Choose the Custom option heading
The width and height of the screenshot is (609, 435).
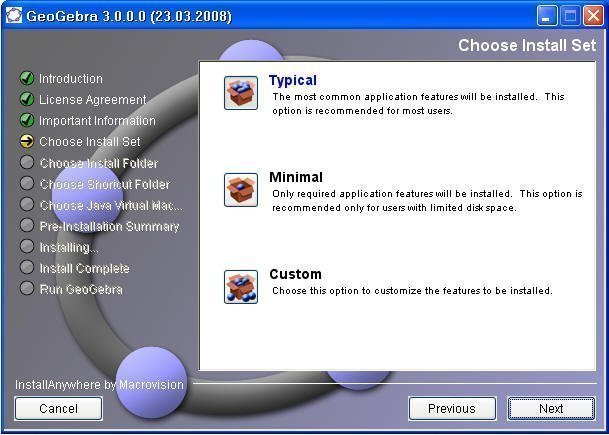(296, 274)
